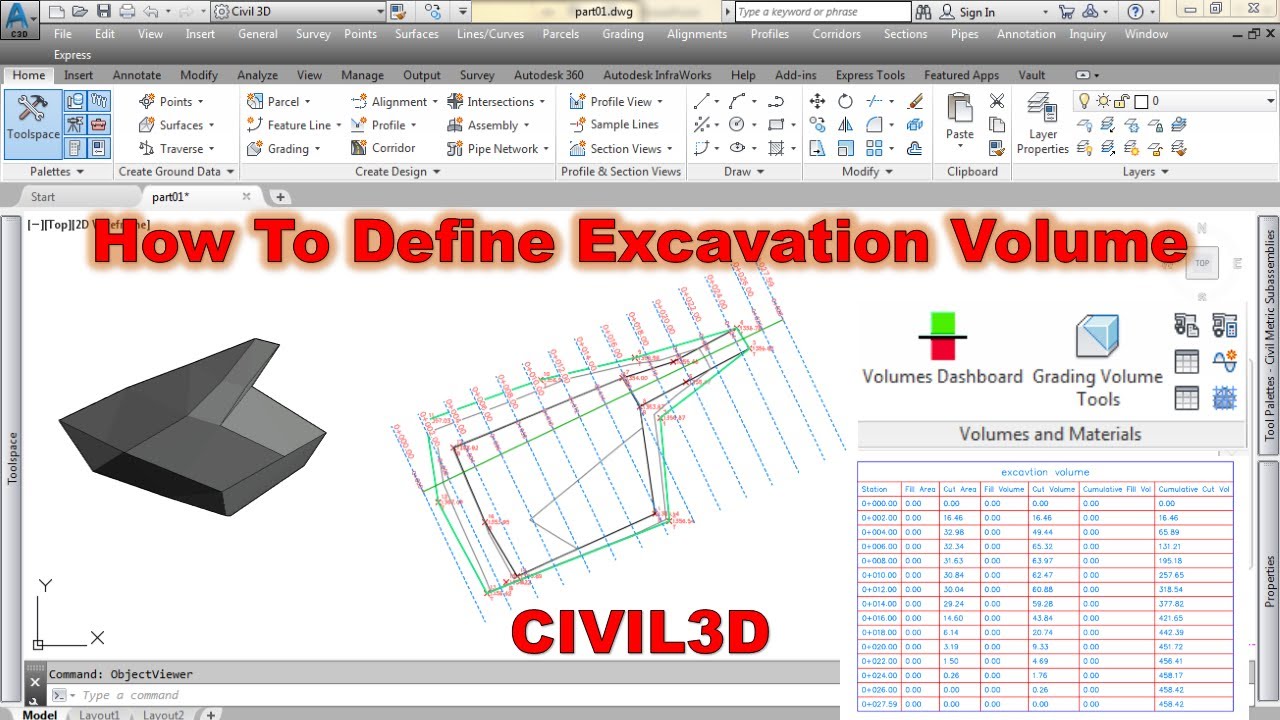Image resolution: width=1280 pixels, height=720 pixels.
Task: Save the drawing with the floppy disk icon
Action: pos(104,12)
